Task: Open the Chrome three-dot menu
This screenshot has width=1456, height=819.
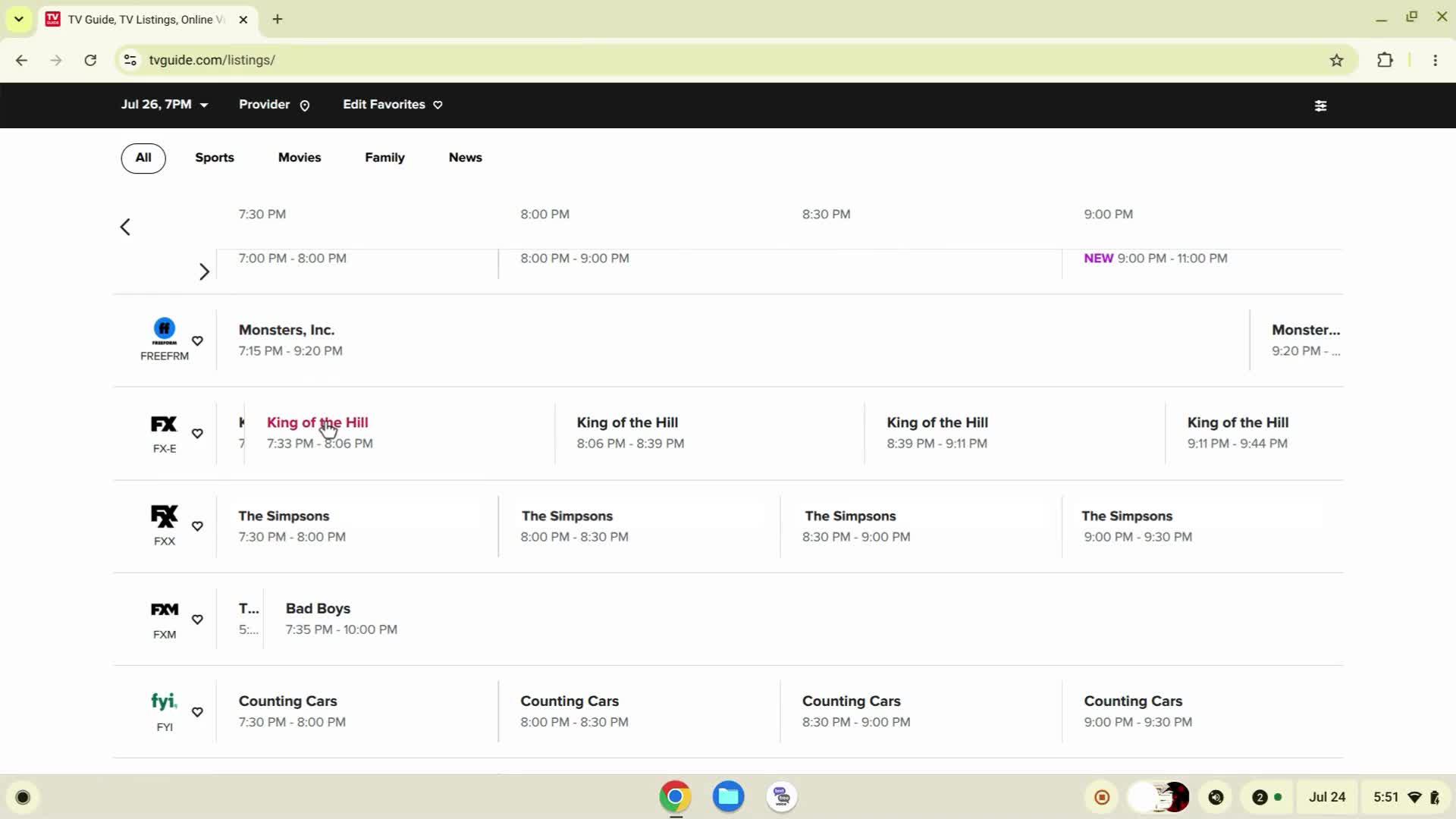Action: [1435, 60]
